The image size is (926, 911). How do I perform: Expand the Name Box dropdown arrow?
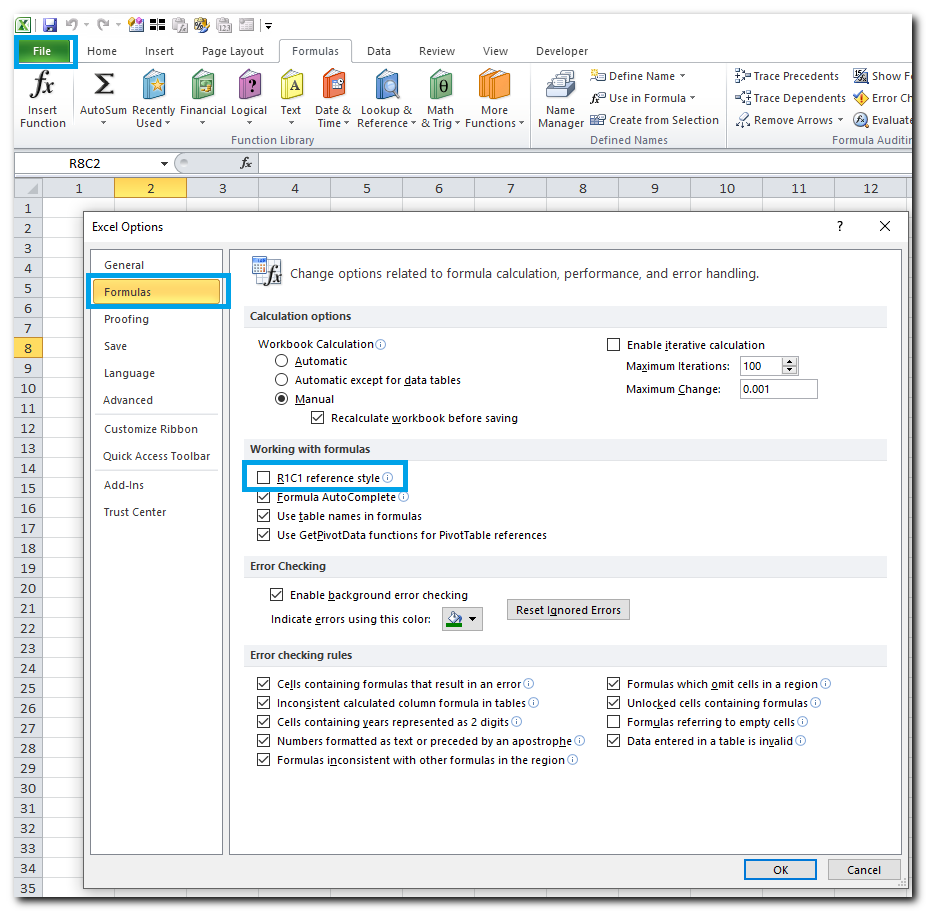pos(164,163)
